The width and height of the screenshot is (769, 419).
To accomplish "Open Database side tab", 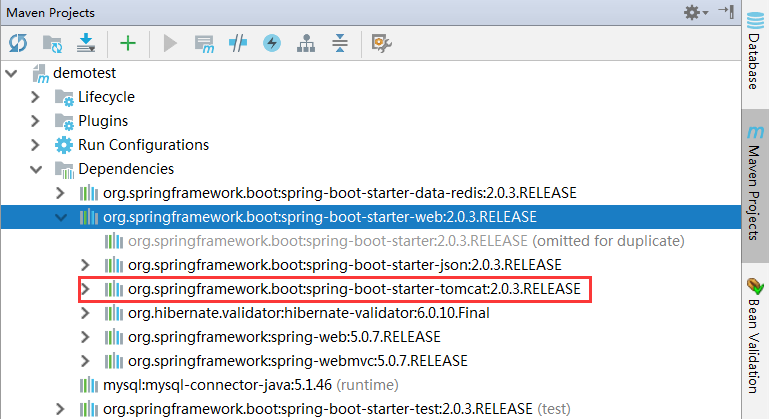I will [755, 52].
